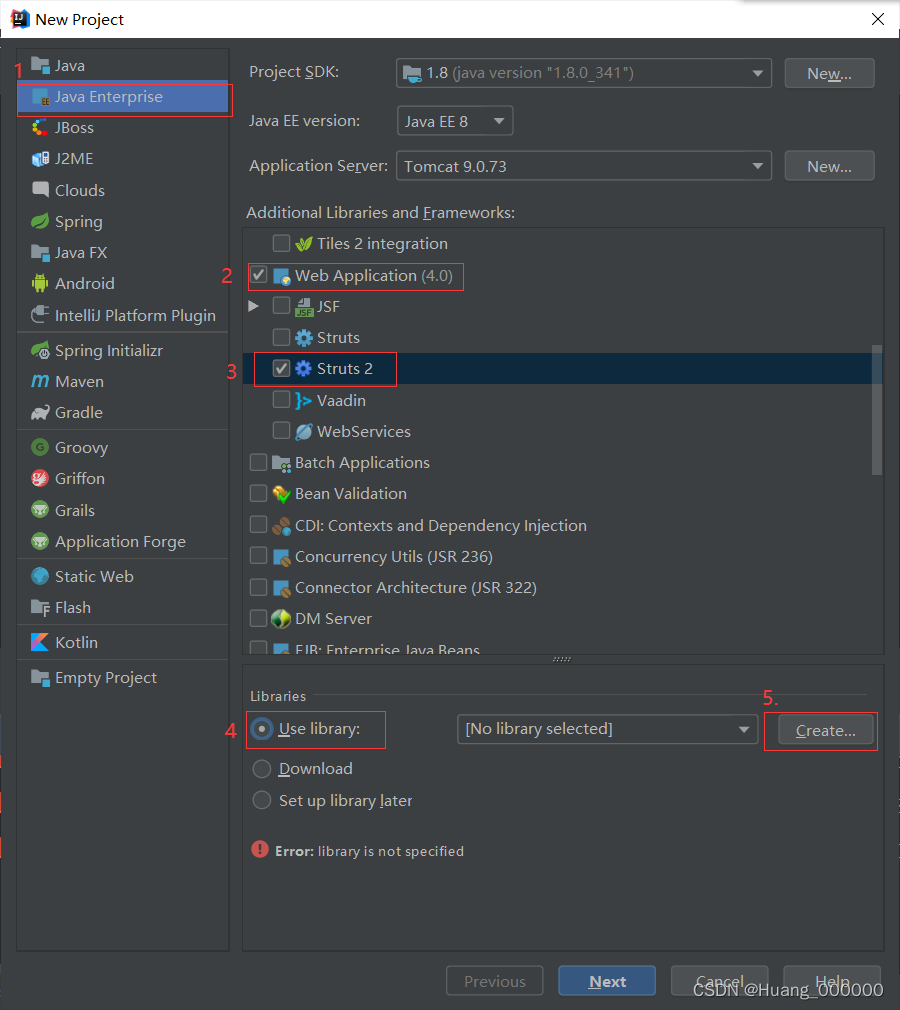Select the Java project type icon

tap(40, 66)
